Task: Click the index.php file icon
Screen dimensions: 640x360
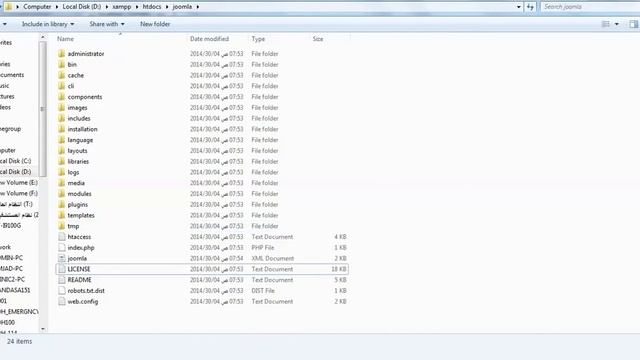Action: coord(62,248)
